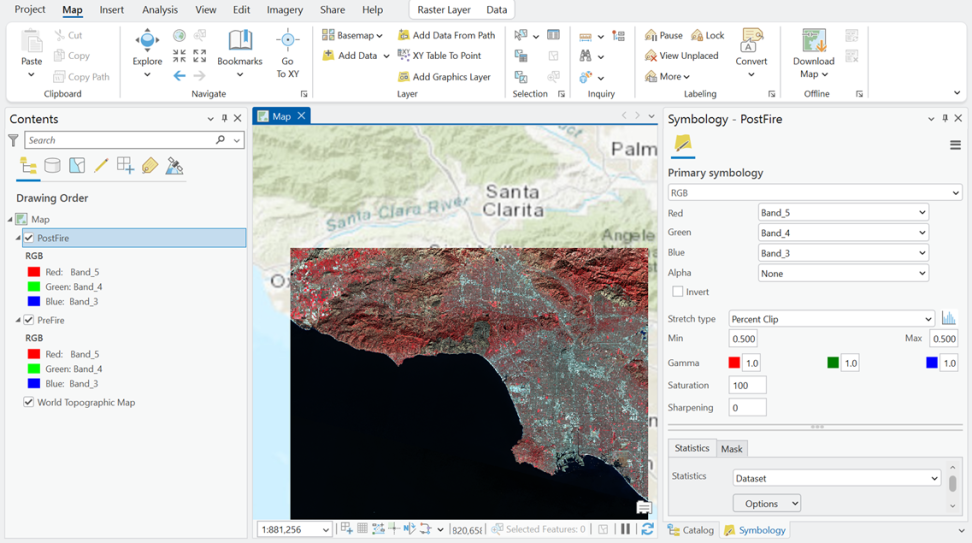Toggle View Unplaced labels

681,56
